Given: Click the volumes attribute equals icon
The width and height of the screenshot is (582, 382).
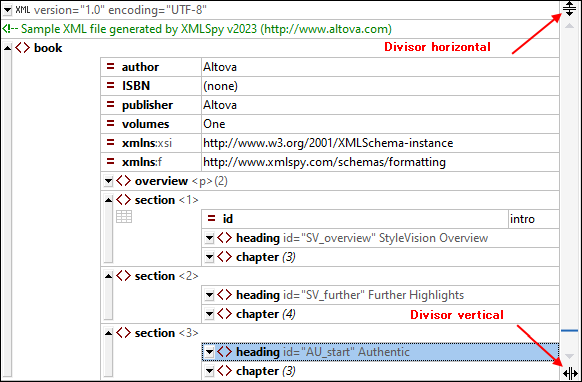Looking at the screenshot, I should pos(110,123).
